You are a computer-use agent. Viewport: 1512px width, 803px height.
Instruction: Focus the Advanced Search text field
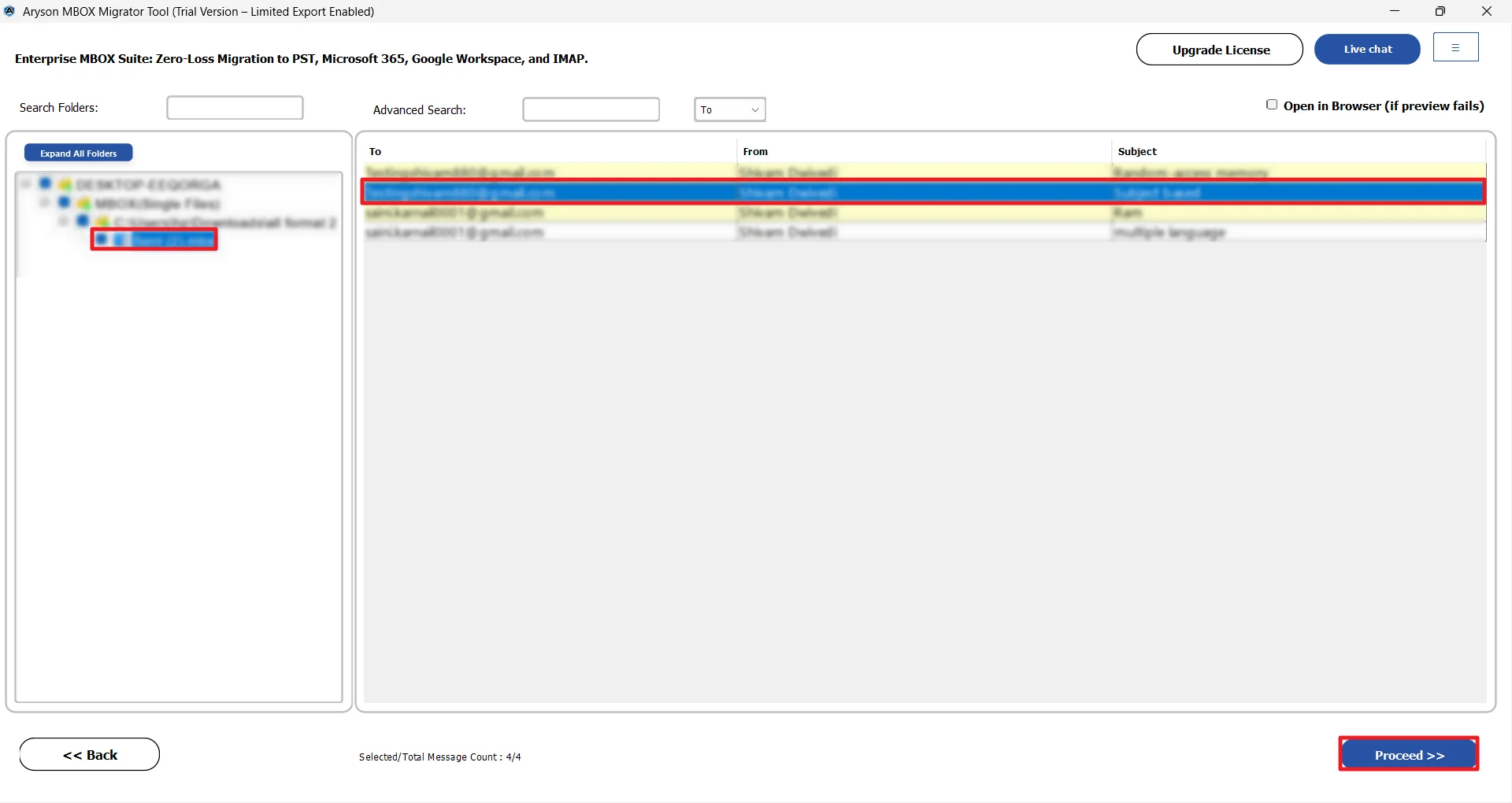[591, 109]
